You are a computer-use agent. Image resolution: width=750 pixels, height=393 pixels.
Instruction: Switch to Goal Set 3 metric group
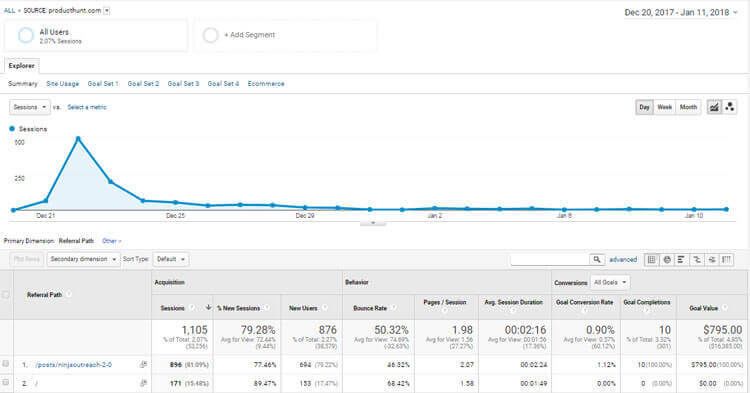tap(183, 84)
